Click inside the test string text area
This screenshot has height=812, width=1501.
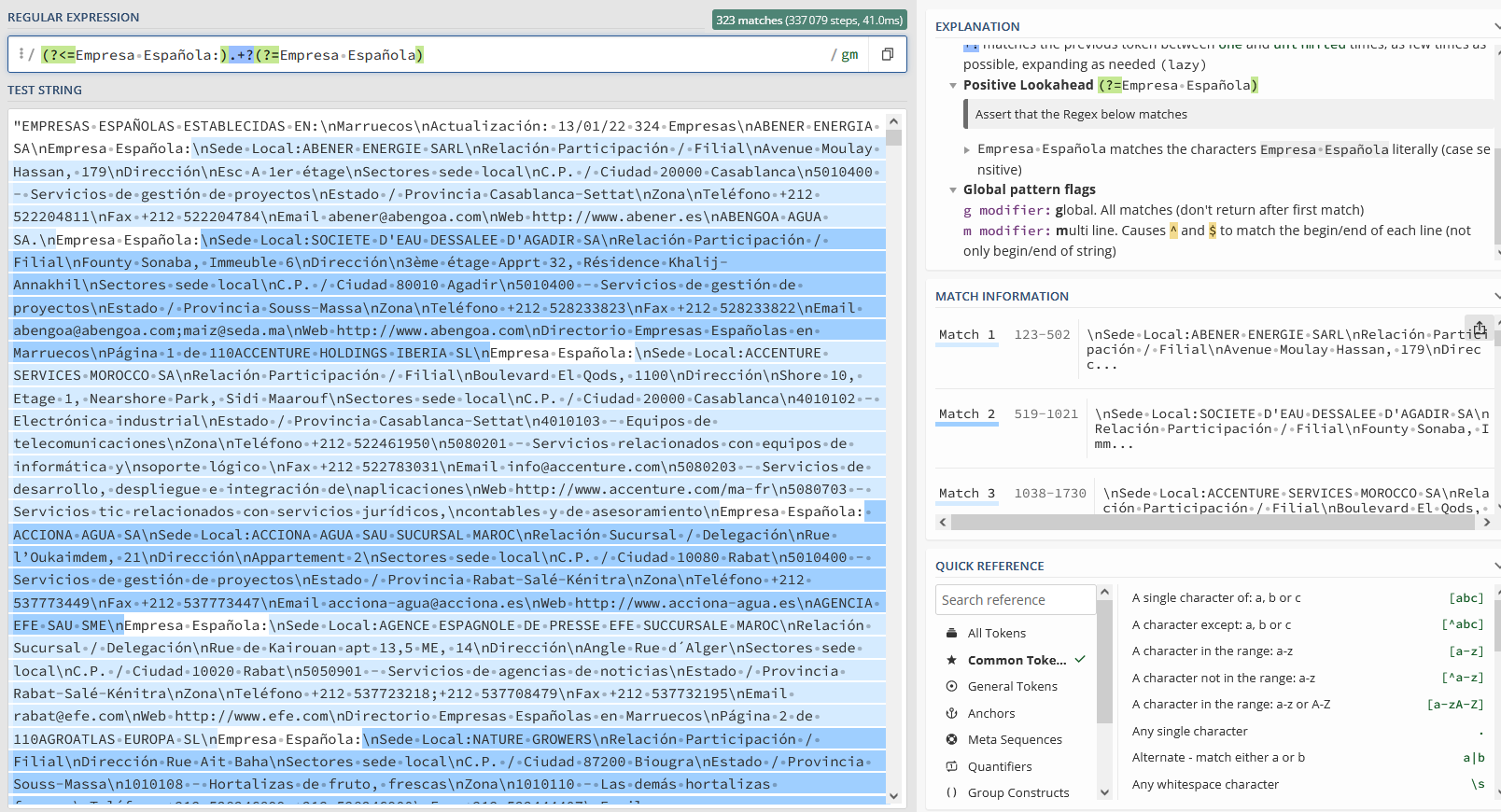[448, 457]
